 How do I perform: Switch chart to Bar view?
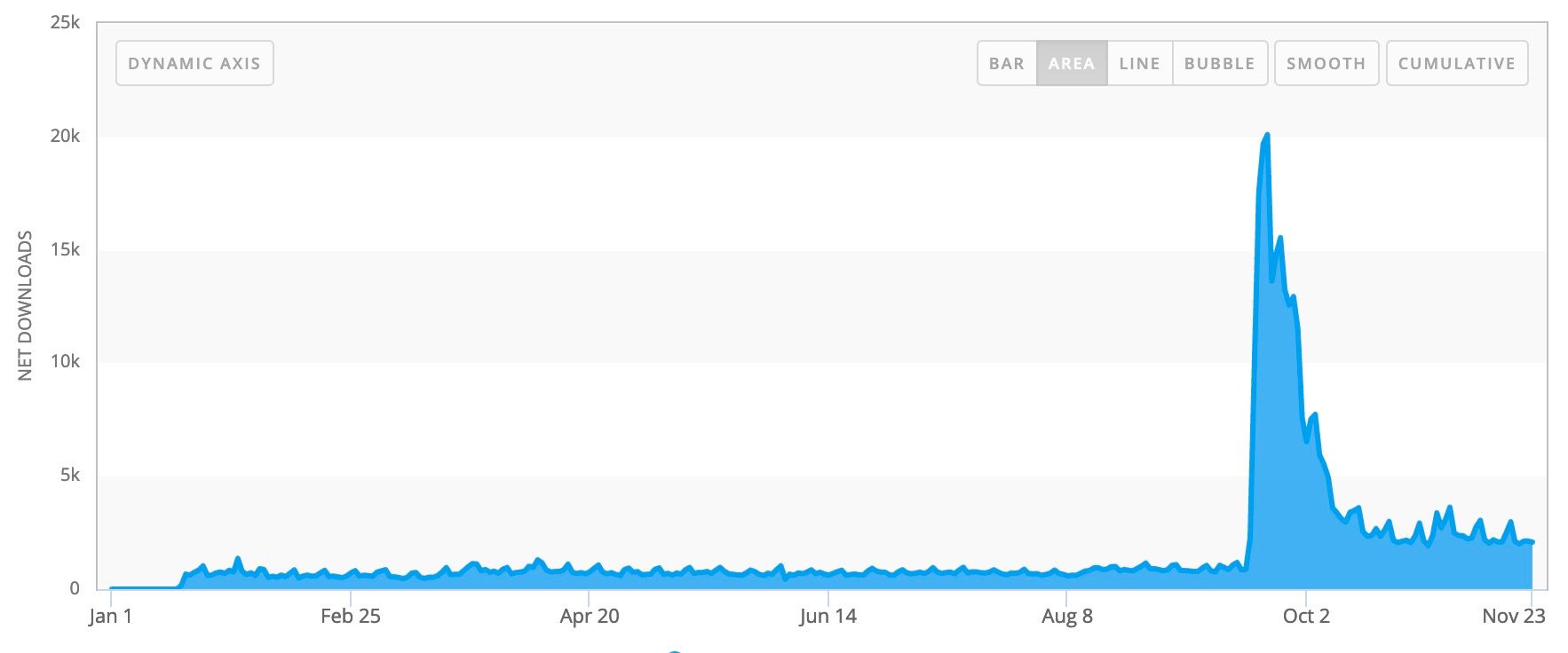point(1007,63)
